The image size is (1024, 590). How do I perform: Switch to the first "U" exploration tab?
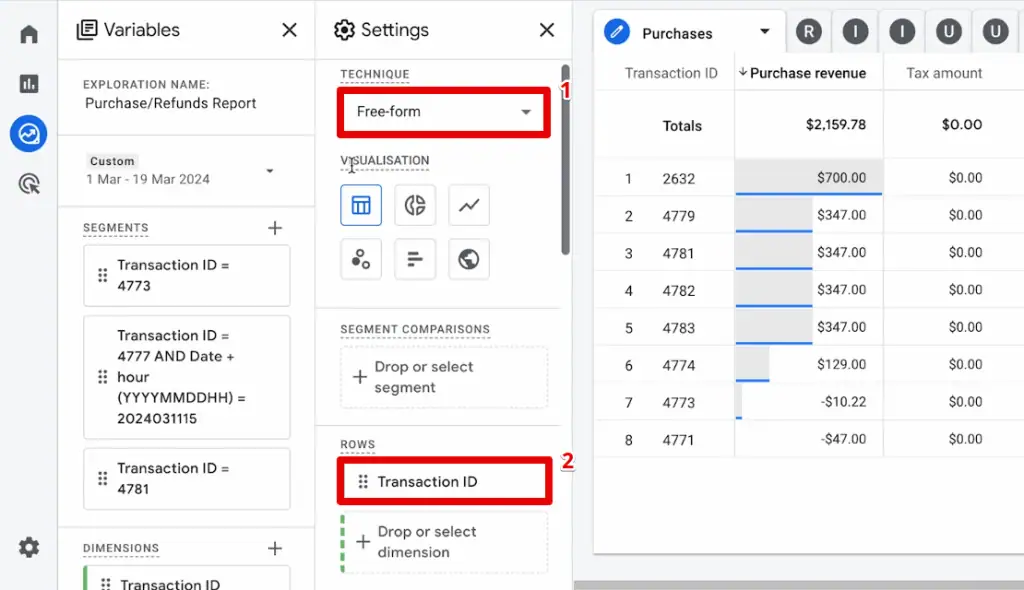pos(948,31)
